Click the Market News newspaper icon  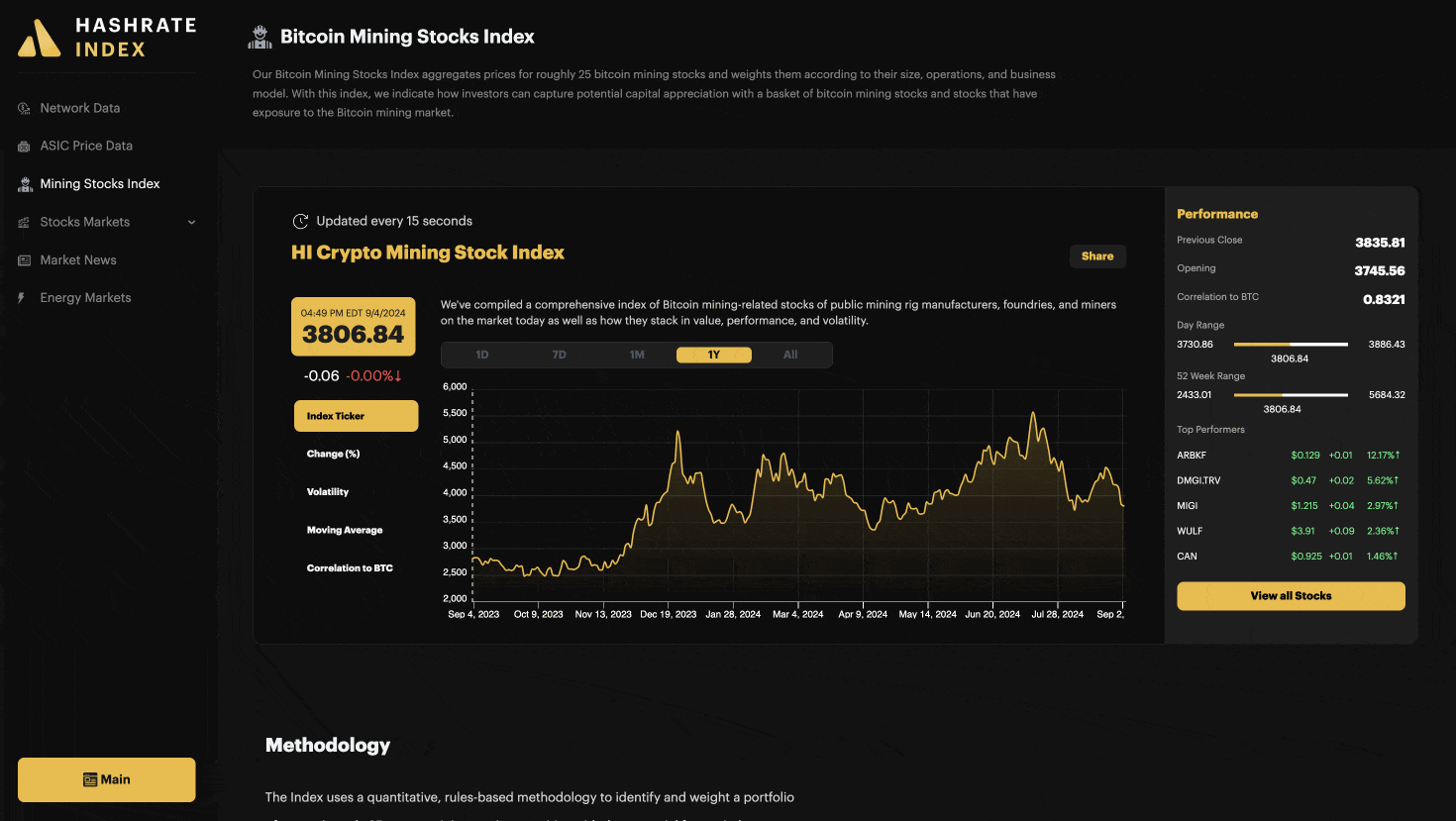pyautogui.click(x=24, y=260)
